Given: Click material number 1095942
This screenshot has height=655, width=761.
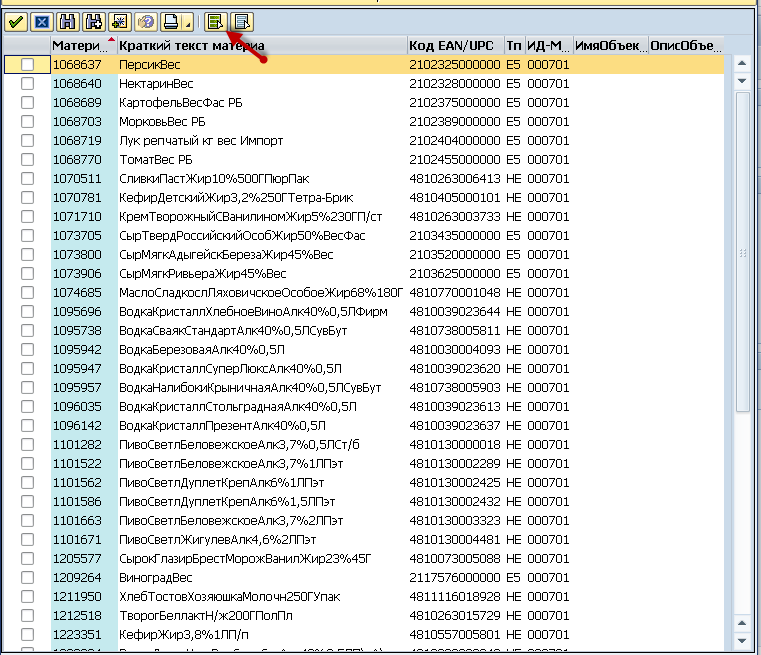Looking at the screenshot, I should [x=77, y=349].
